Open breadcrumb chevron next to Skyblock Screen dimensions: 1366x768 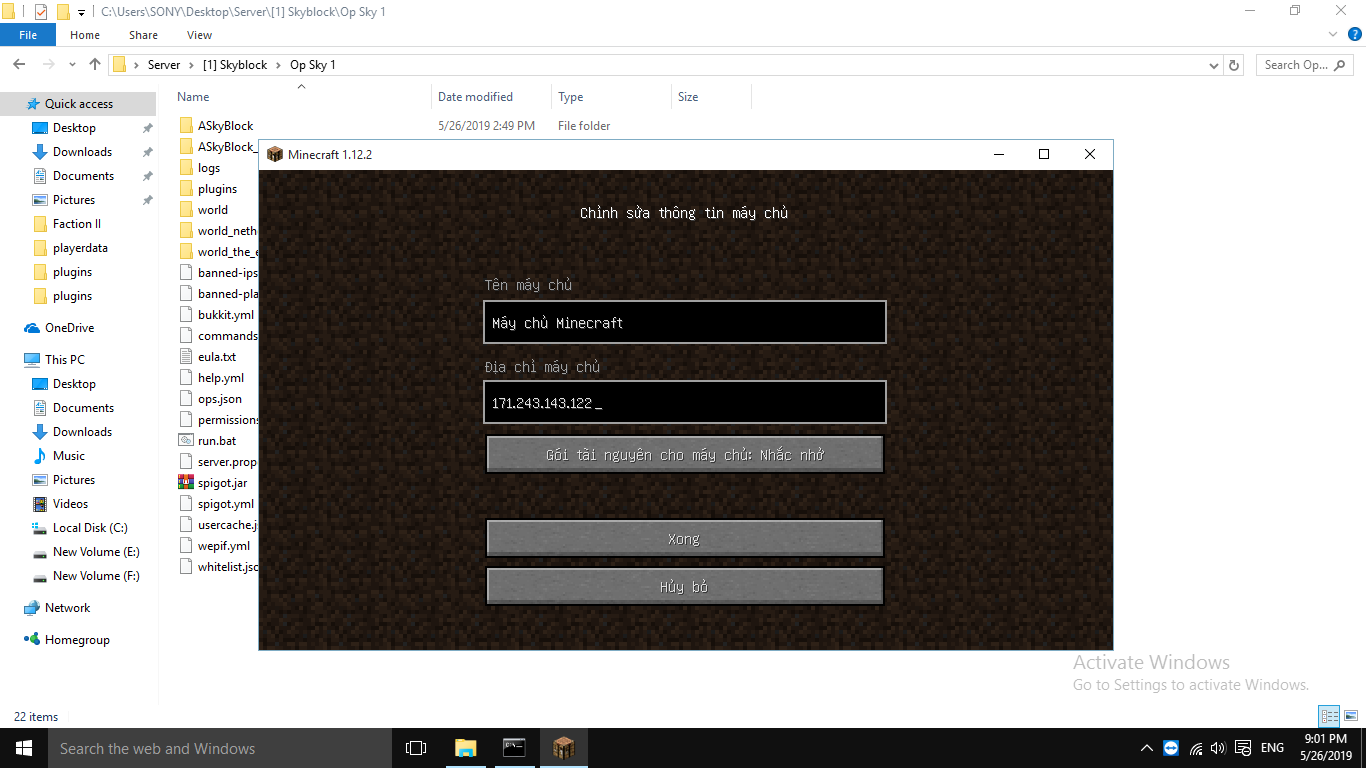[x=278, y=64]
